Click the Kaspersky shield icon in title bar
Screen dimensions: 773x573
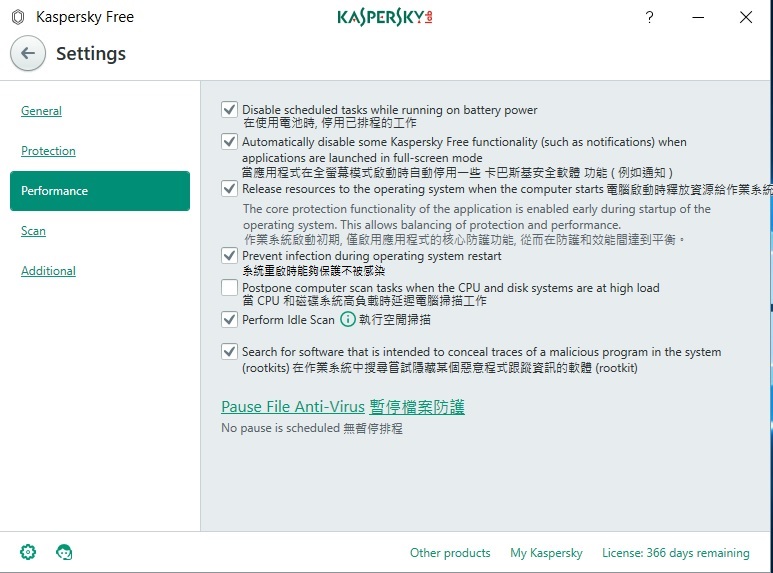pos(18,17)
